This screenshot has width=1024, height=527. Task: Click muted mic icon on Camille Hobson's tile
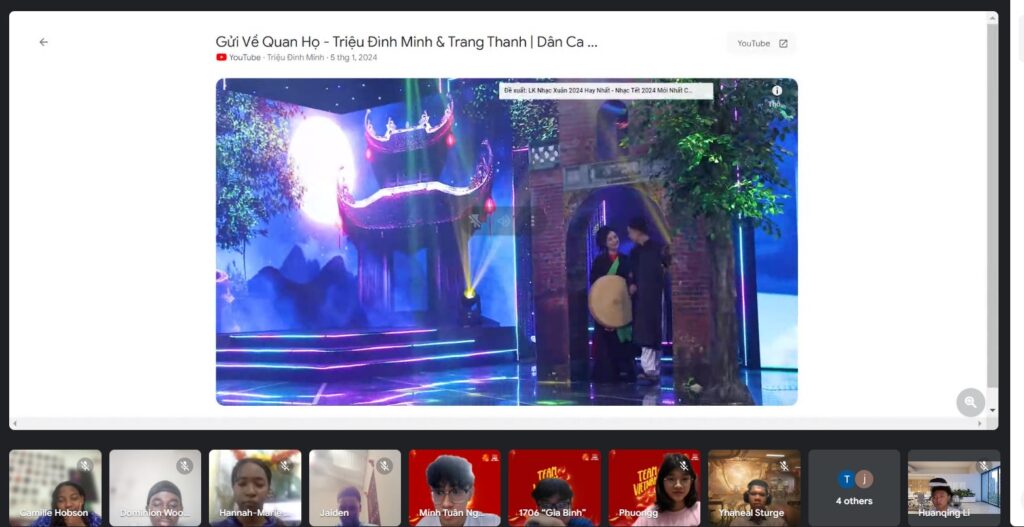point(85,466)
